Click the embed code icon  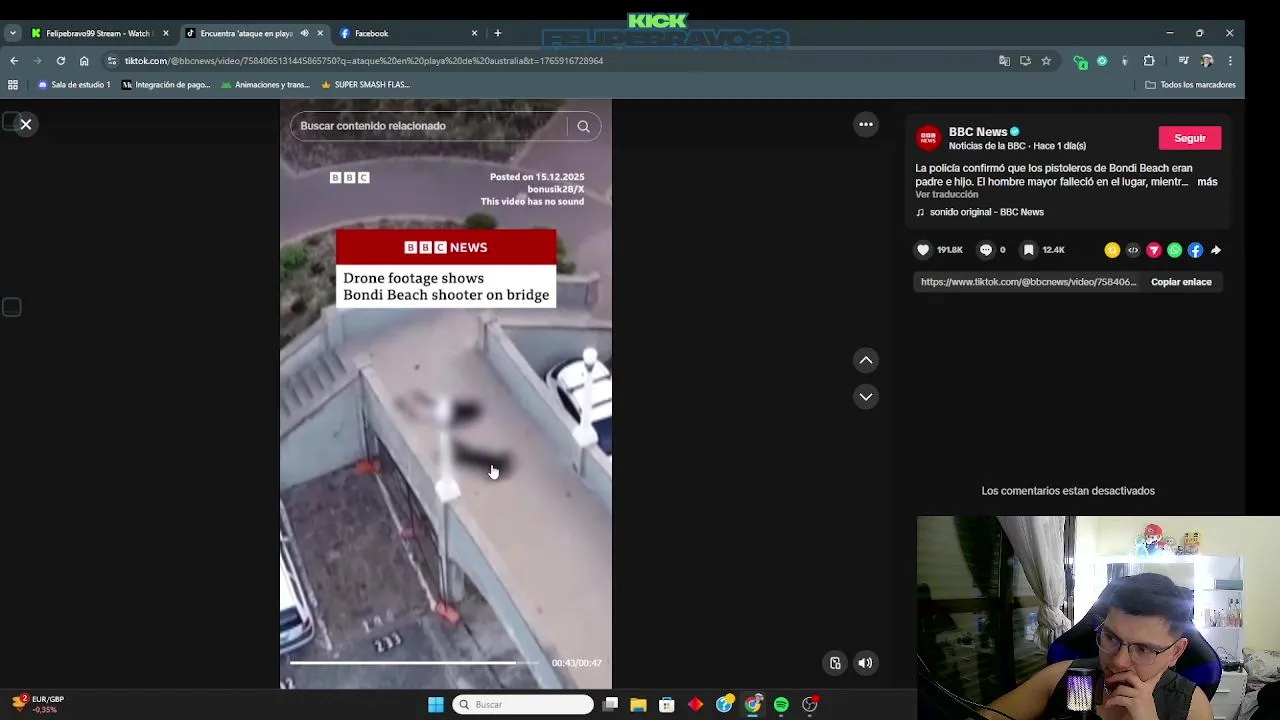coord(1133,250)
